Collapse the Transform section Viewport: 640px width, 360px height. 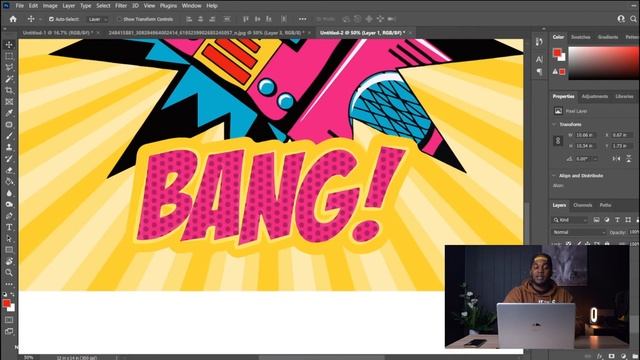554,124
